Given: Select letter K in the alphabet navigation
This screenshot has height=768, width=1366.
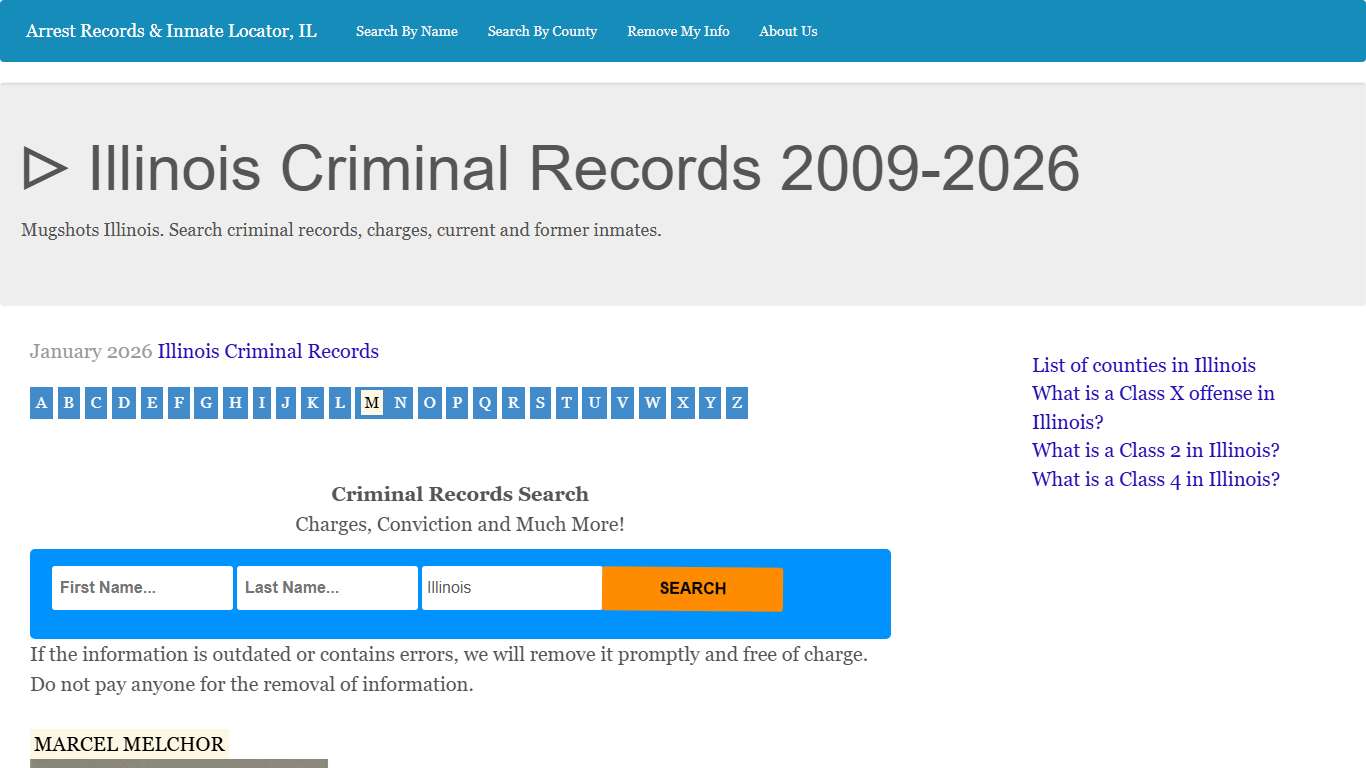Looking at the screenshot, I should pyautogui.click(x=311, y=402).
